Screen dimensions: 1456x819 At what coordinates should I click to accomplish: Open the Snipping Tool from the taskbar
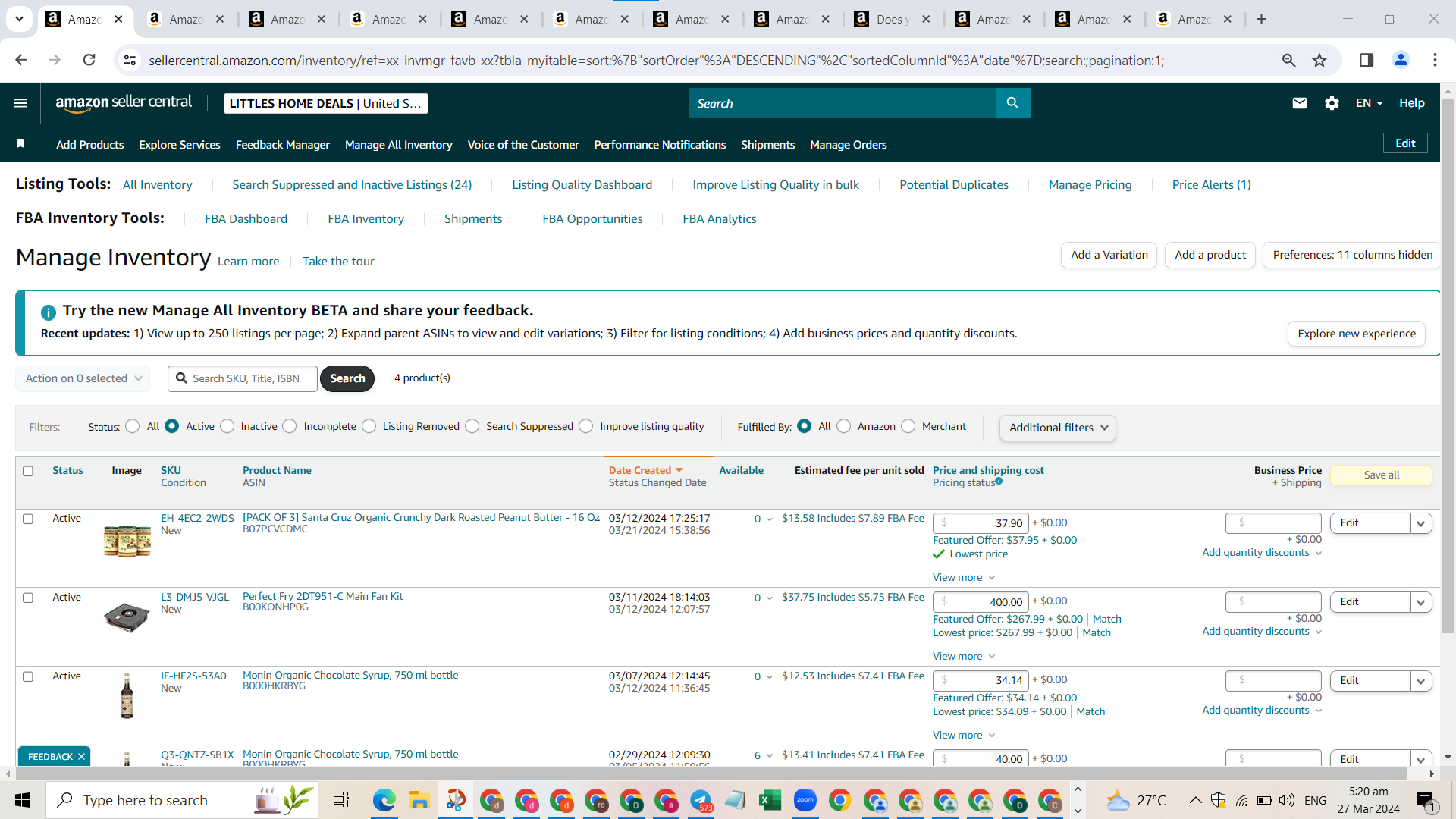(x=456, y=800)
